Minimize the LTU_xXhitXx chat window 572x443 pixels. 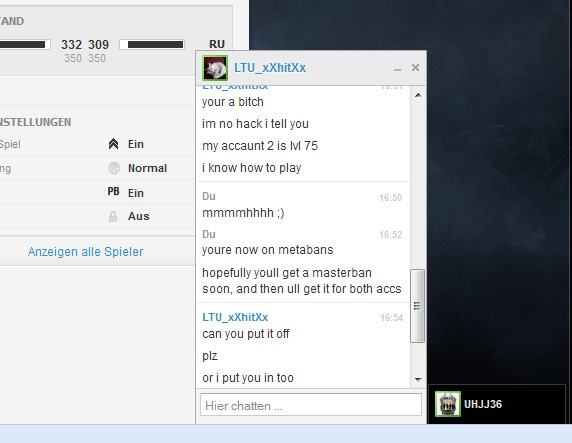tap(397, 68)
